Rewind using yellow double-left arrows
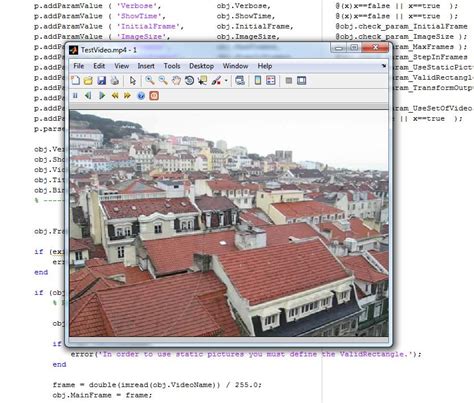 (115, 96)
